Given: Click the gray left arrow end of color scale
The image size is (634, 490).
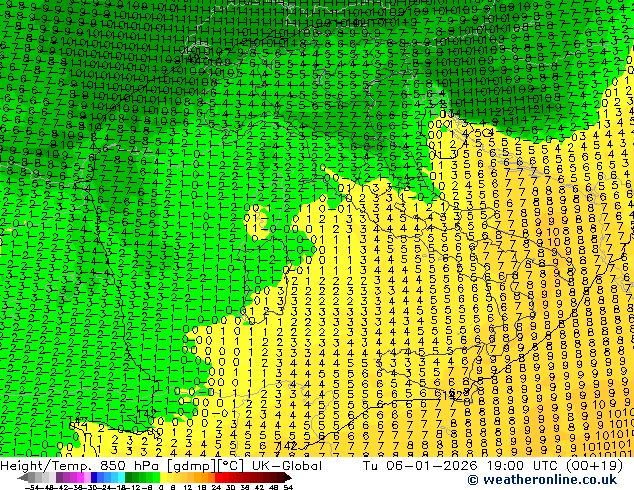Looking at the screenshot, I should (x=23, y=478).
